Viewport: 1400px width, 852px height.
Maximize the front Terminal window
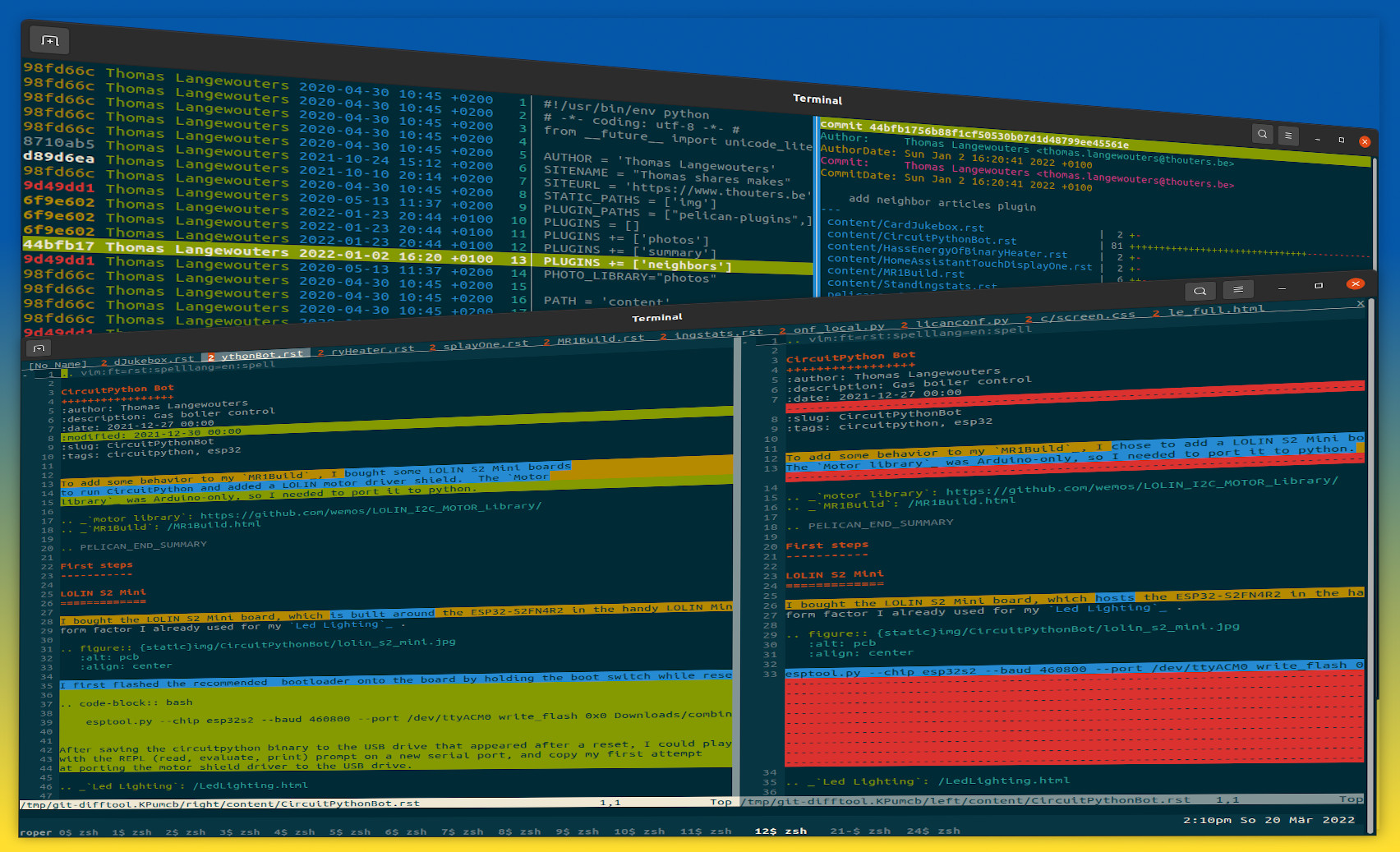1319,286
